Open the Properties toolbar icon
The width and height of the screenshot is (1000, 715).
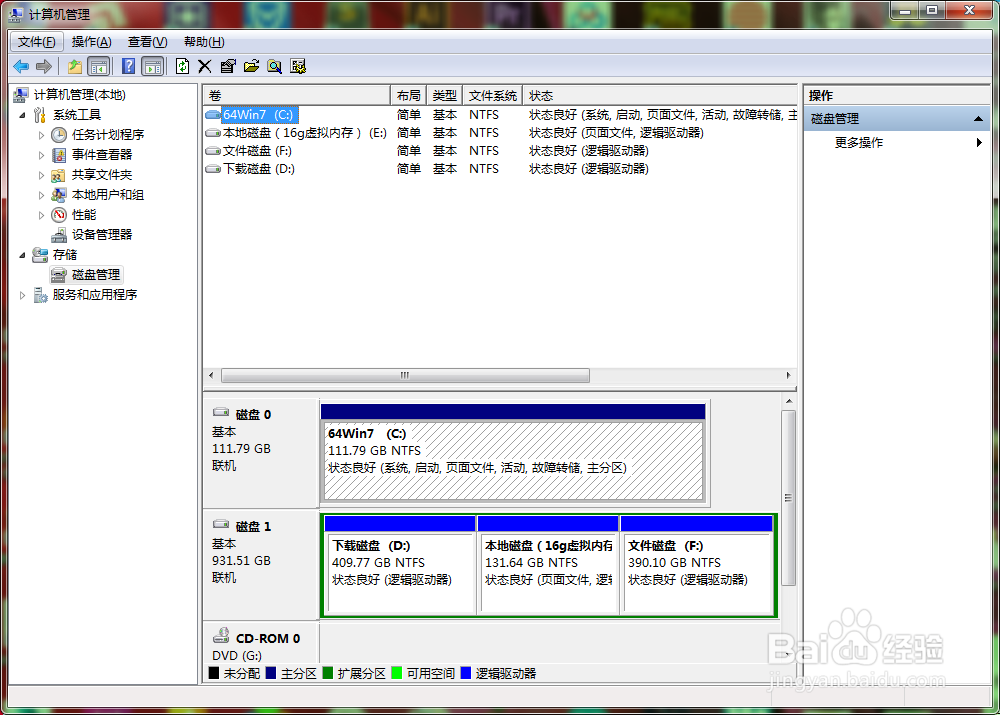point(228,66)
